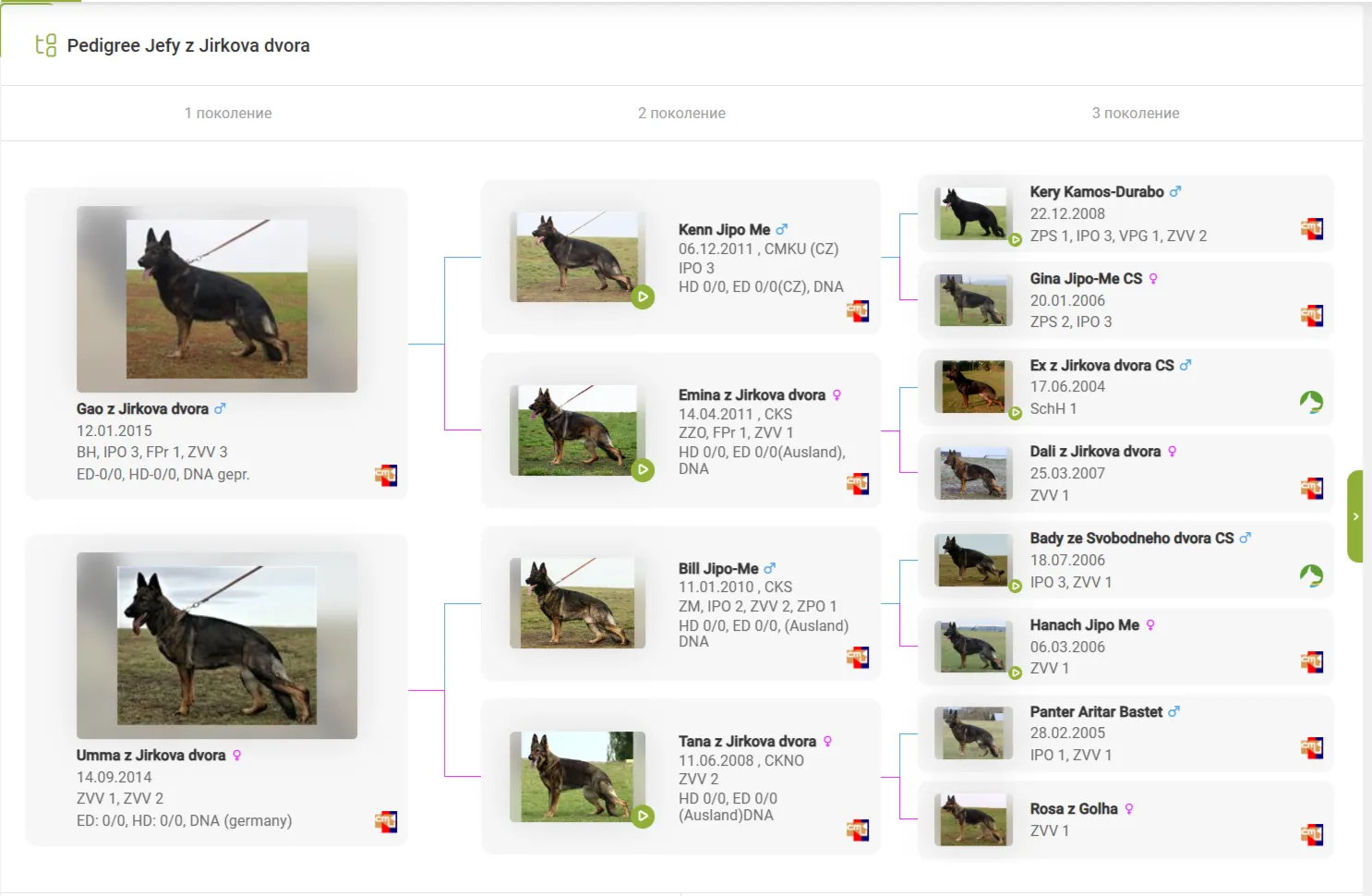Click the play button on Kenn Jipo Me photo
1372x896 pixels.
click(x=643, y=297)
